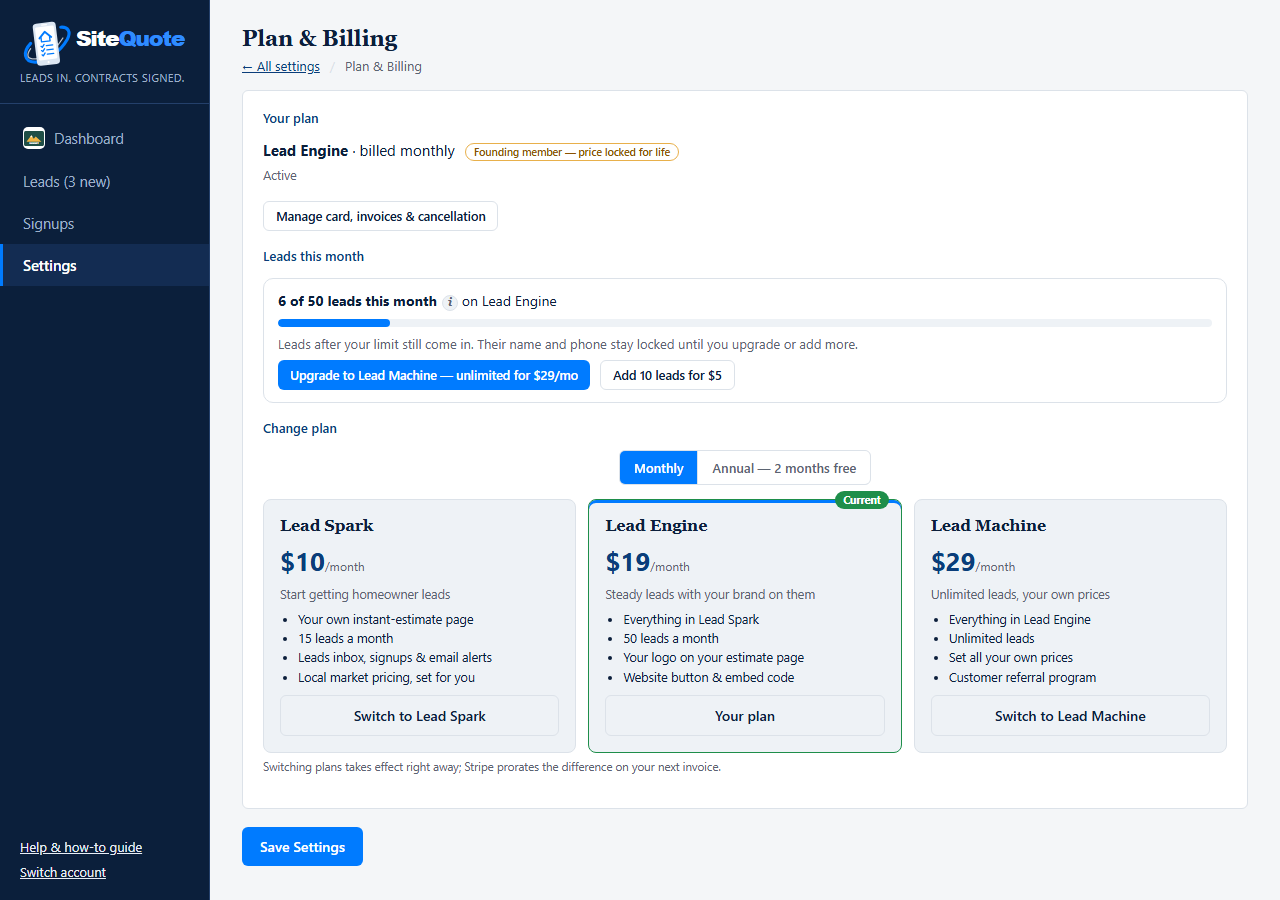Click the 'Change plan' section label
This screenshot has height=900, width=1280.
[x=300, y=429]
